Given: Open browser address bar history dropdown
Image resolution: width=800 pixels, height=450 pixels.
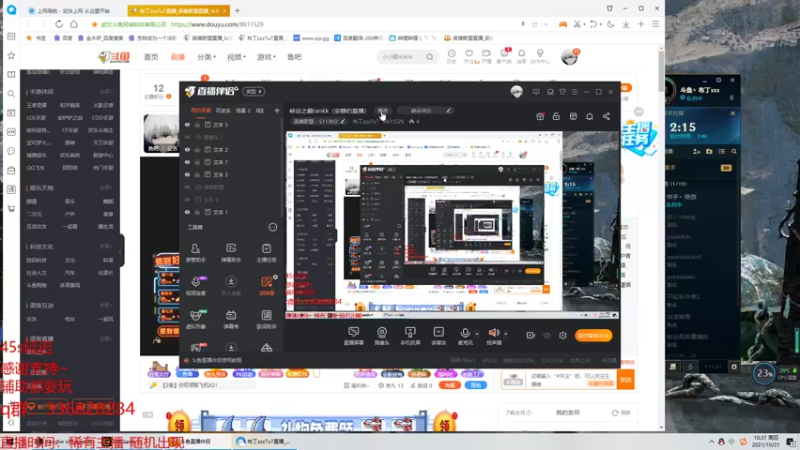Looking at the screenshot, I should pyautogui.click(x=545, y=24).
